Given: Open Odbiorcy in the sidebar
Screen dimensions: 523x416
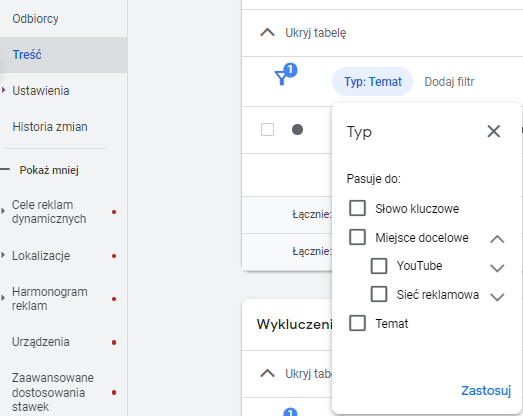Looking at the screenshot, I should coord(35,19).
